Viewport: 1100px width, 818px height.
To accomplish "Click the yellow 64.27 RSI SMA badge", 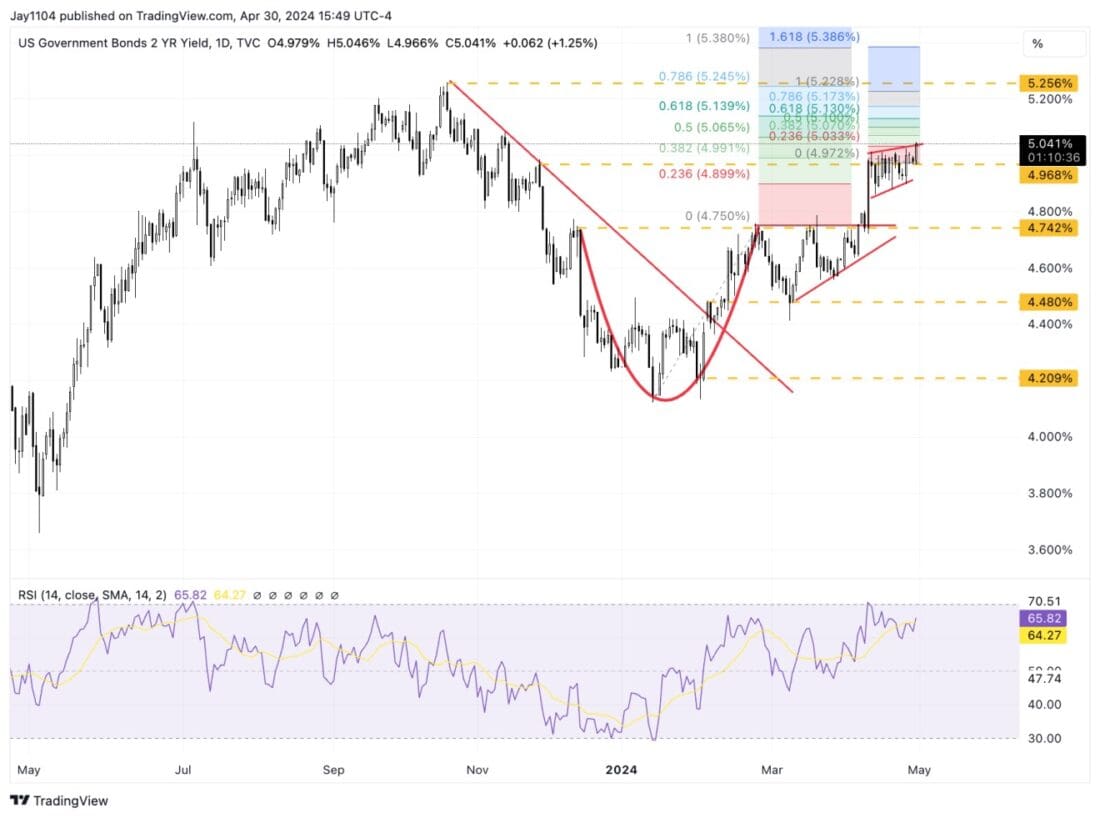I will pos(1043,635).
